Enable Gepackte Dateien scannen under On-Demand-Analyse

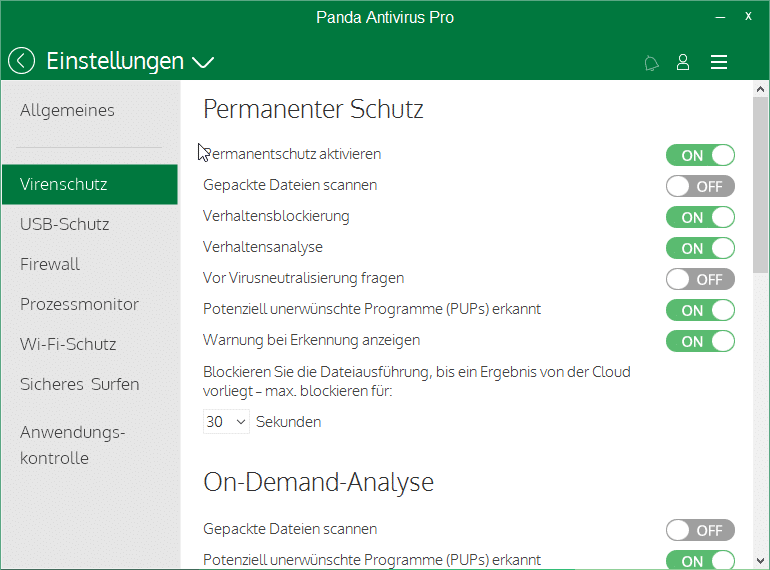pyautogui.click(x=700, y=530)
